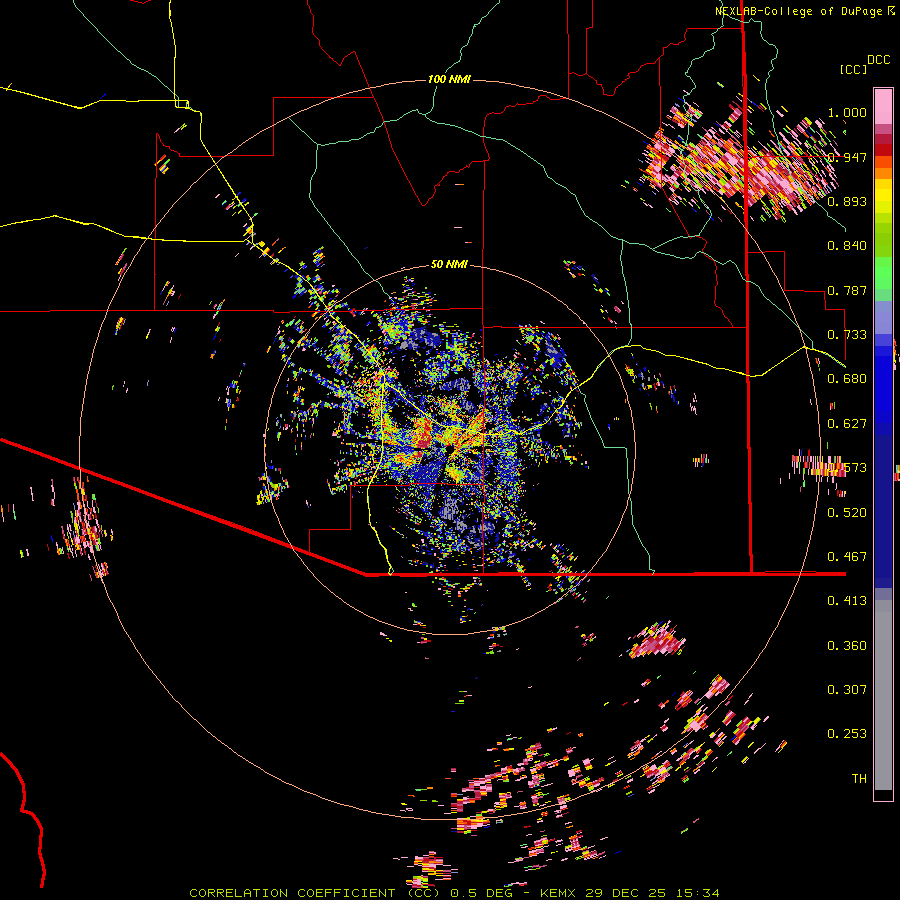Click the 0.893 scale value
900x900 pixels.
pyautogui.click(x=847, y=201)
